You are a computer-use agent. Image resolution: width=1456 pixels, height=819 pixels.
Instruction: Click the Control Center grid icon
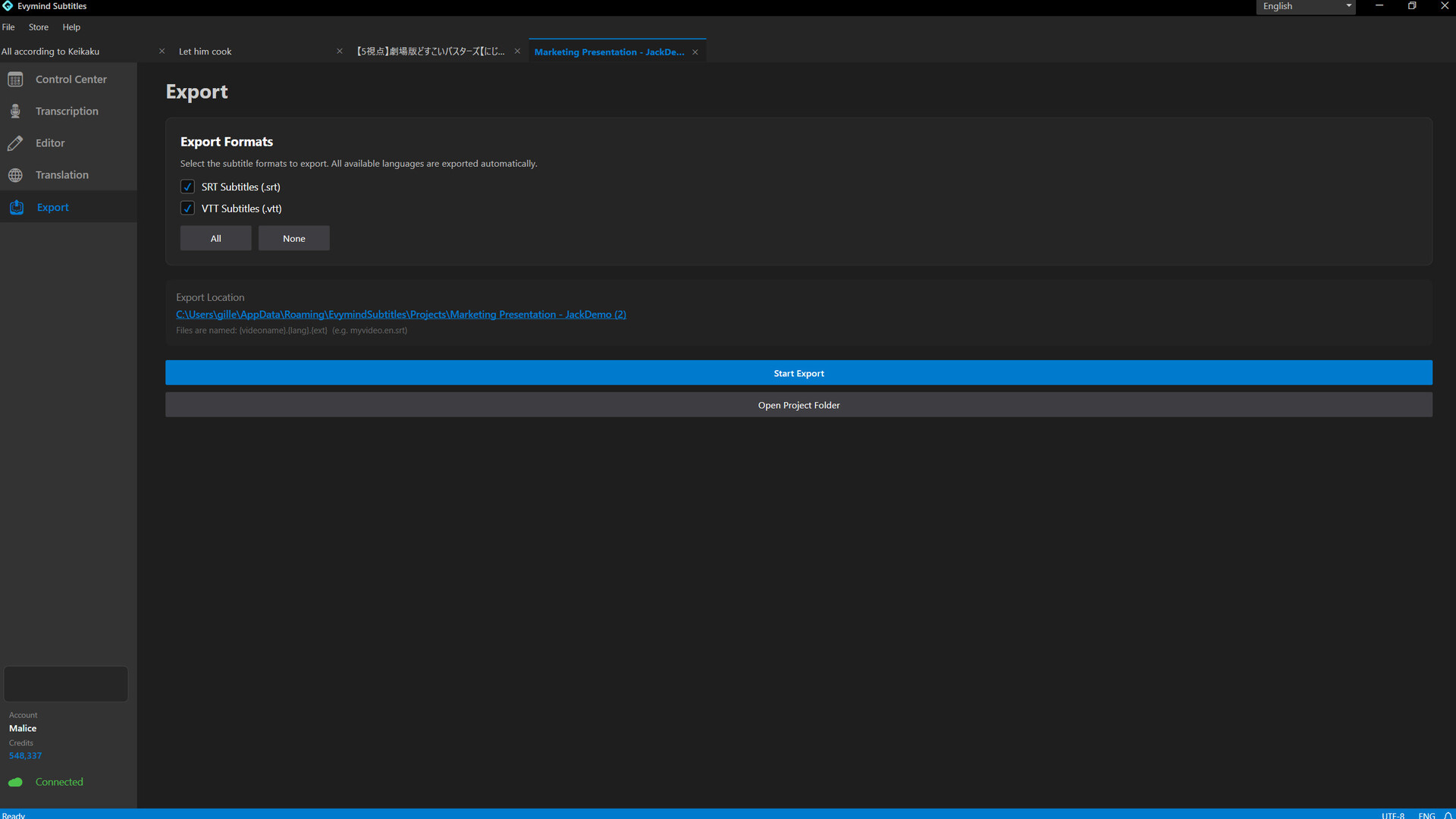[x=15, y=80]
